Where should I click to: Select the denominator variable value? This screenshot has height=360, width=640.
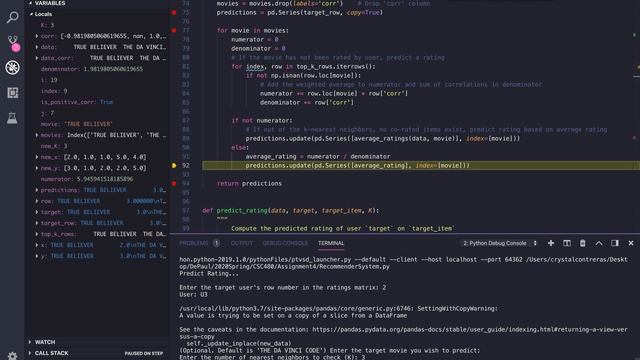(113, 69)
